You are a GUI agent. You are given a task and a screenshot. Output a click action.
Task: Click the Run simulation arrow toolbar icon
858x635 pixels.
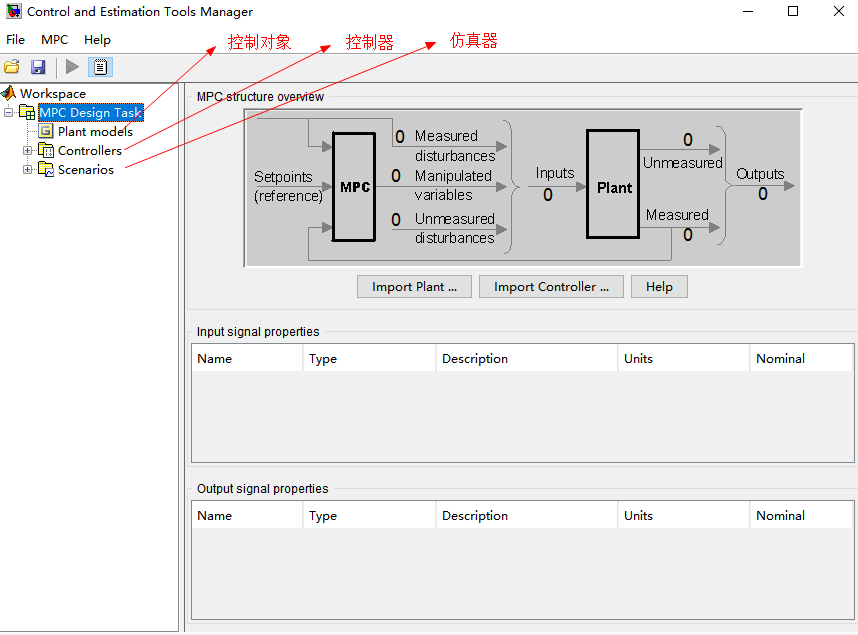click(71, 66)
